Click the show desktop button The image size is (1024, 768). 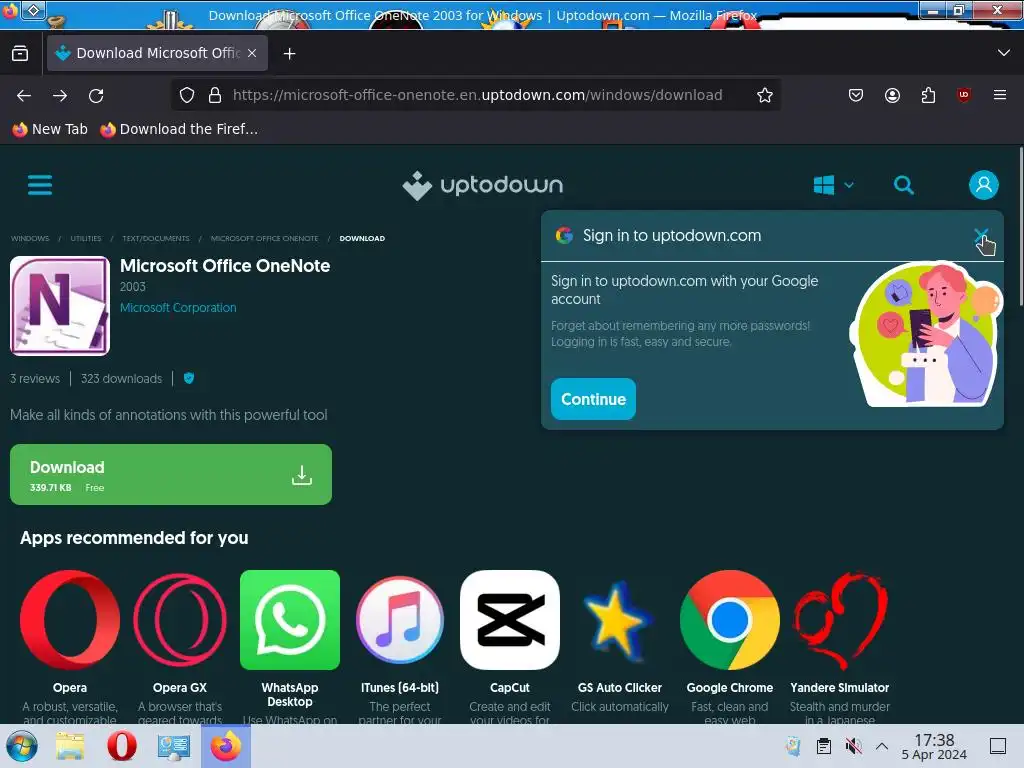coord(997,746)
